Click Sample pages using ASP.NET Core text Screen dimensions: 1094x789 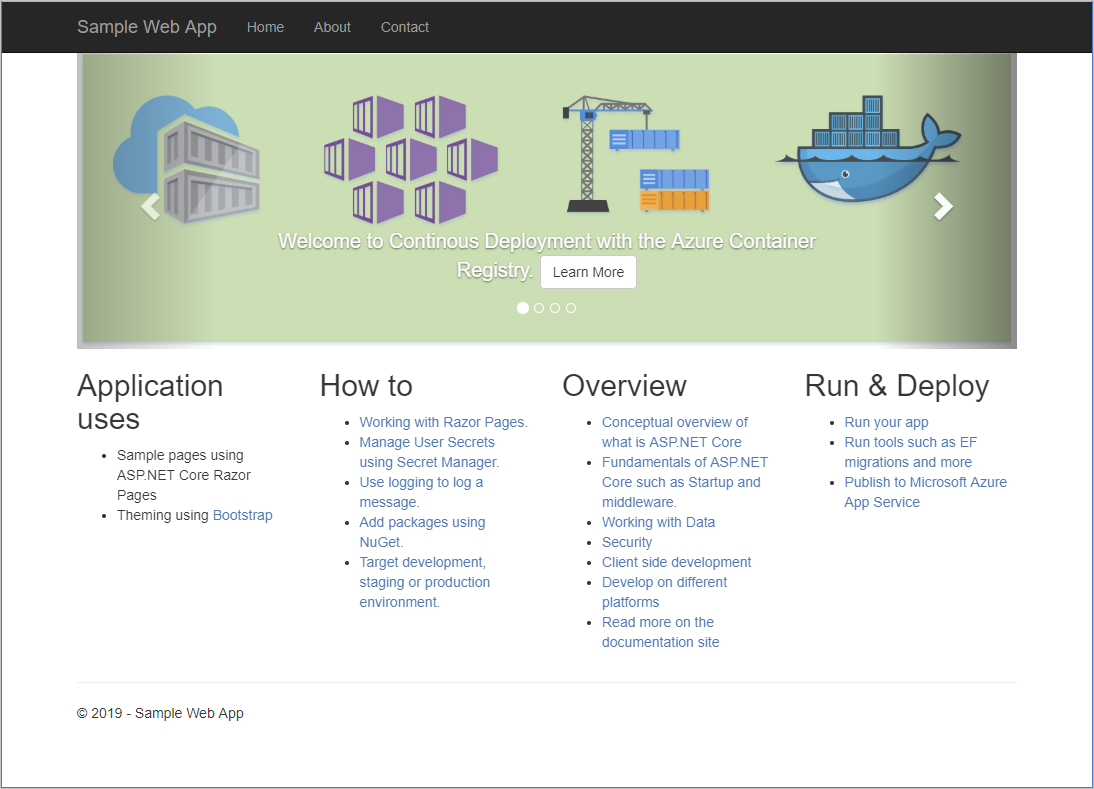click(x=183, y=475)
